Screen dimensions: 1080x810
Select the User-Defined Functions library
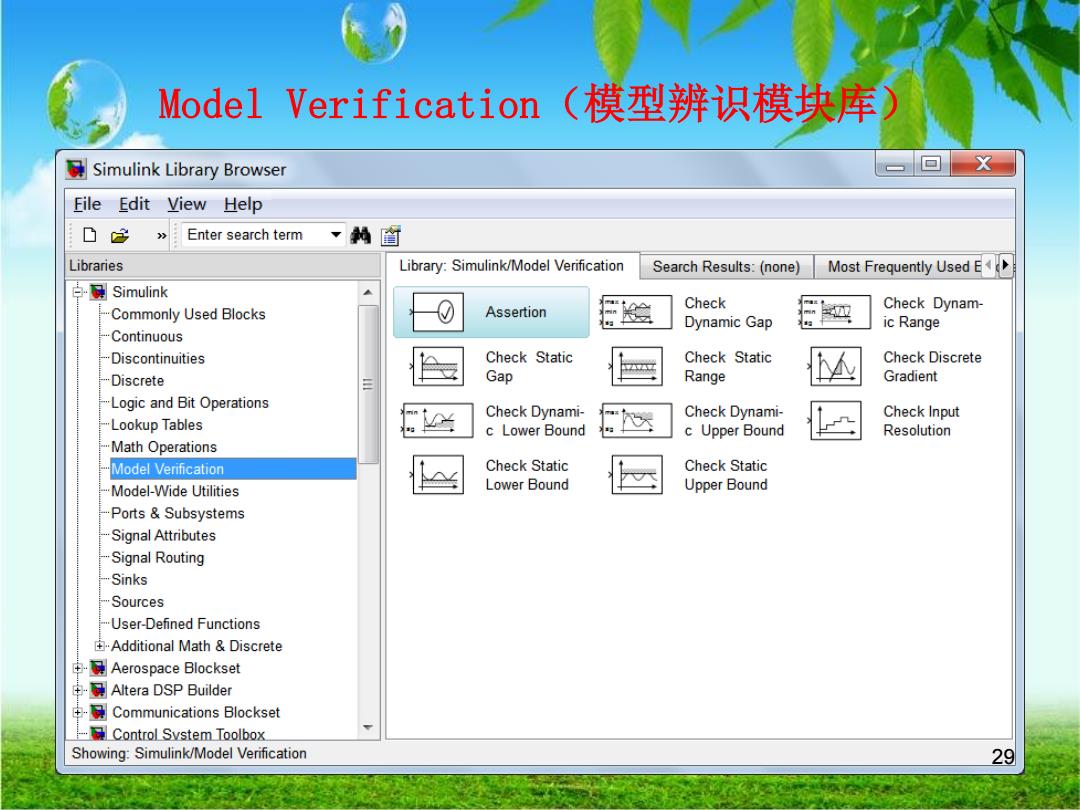pos(185,624)
